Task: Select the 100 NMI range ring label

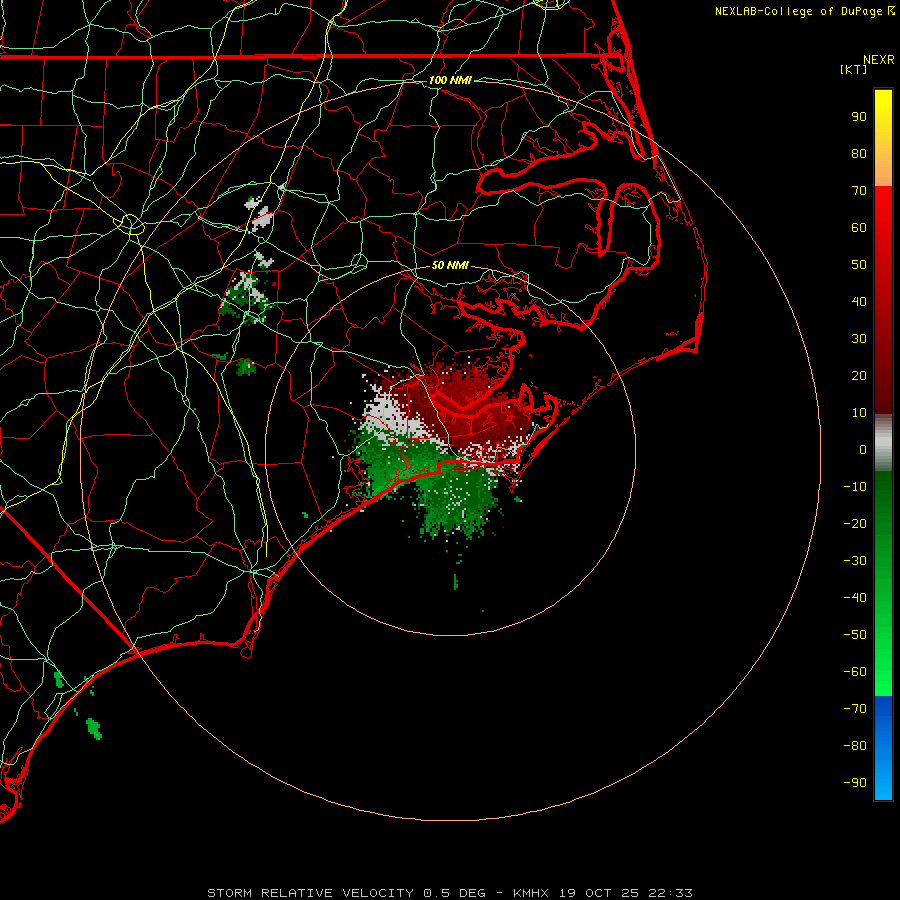Action: pyautogui.click(x=450, y=80)
